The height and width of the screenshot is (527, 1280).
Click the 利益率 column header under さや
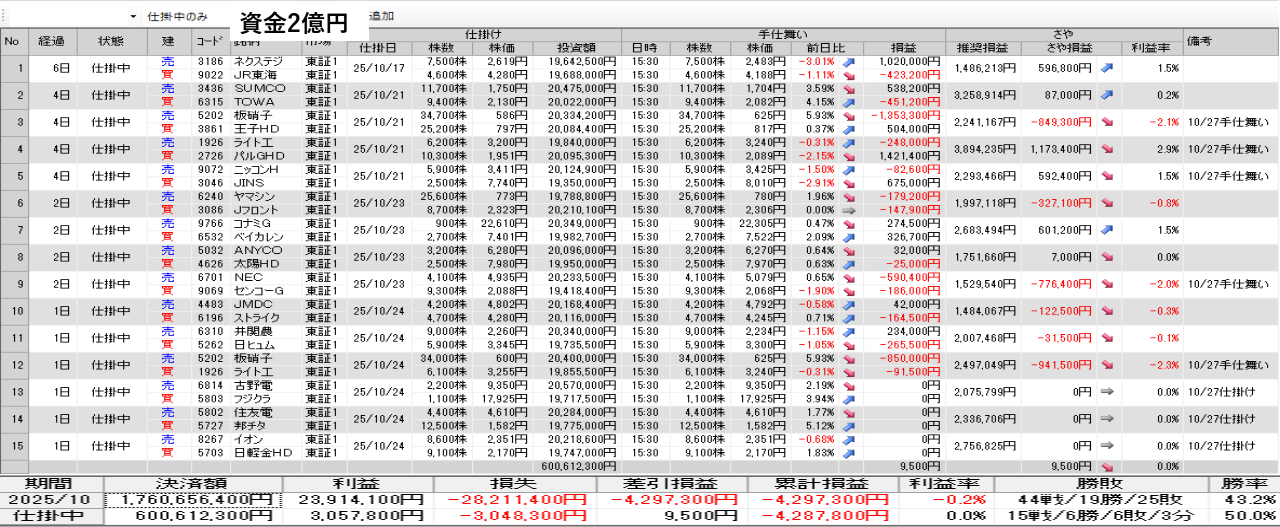click(1144, 48)
